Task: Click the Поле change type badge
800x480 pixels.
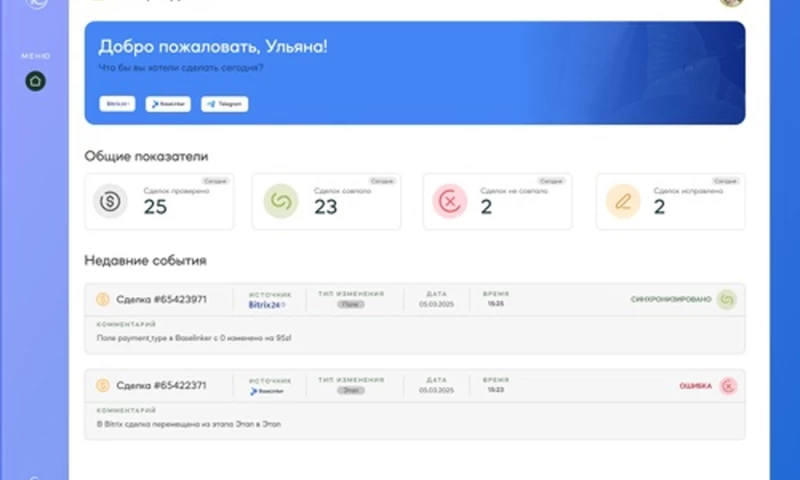Action: [x=351, y=304]
